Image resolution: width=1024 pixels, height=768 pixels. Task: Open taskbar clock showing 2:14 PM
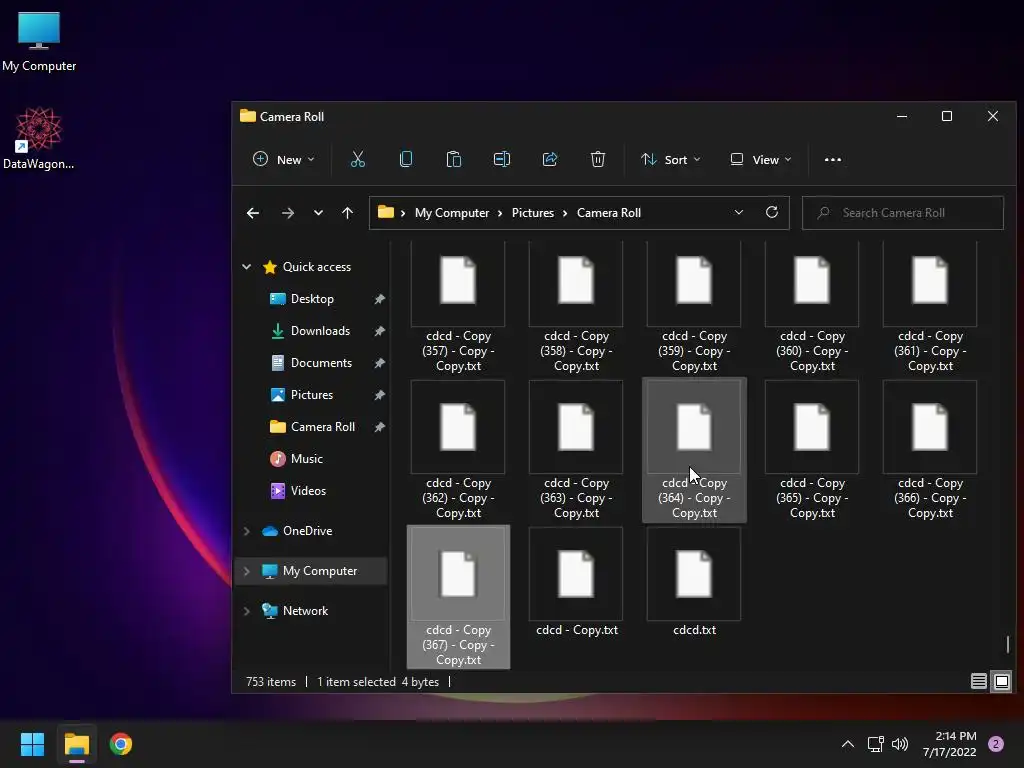(x=950, y=744)
